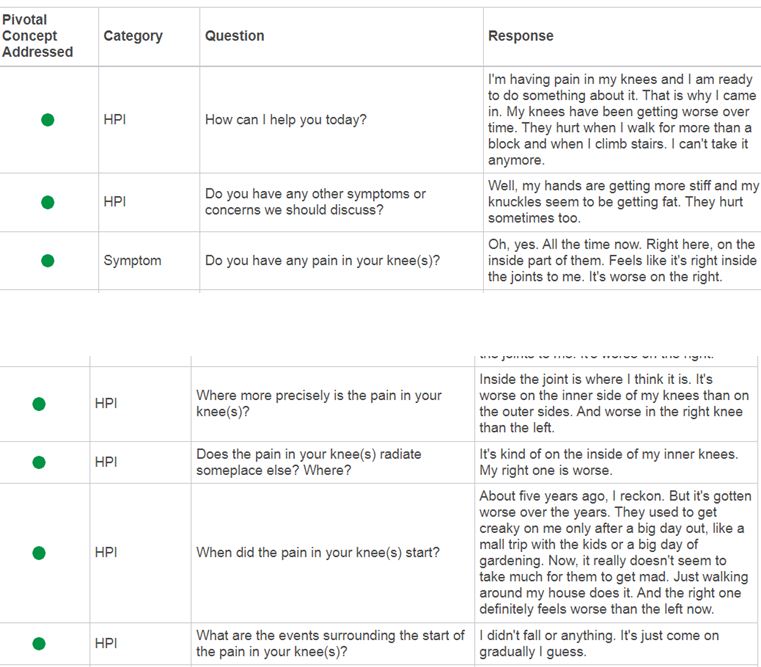This screenshot has width=761, height=667.
Task: Click the green dot for the 'radiate someplace else' question
Action: click(39, 462)
